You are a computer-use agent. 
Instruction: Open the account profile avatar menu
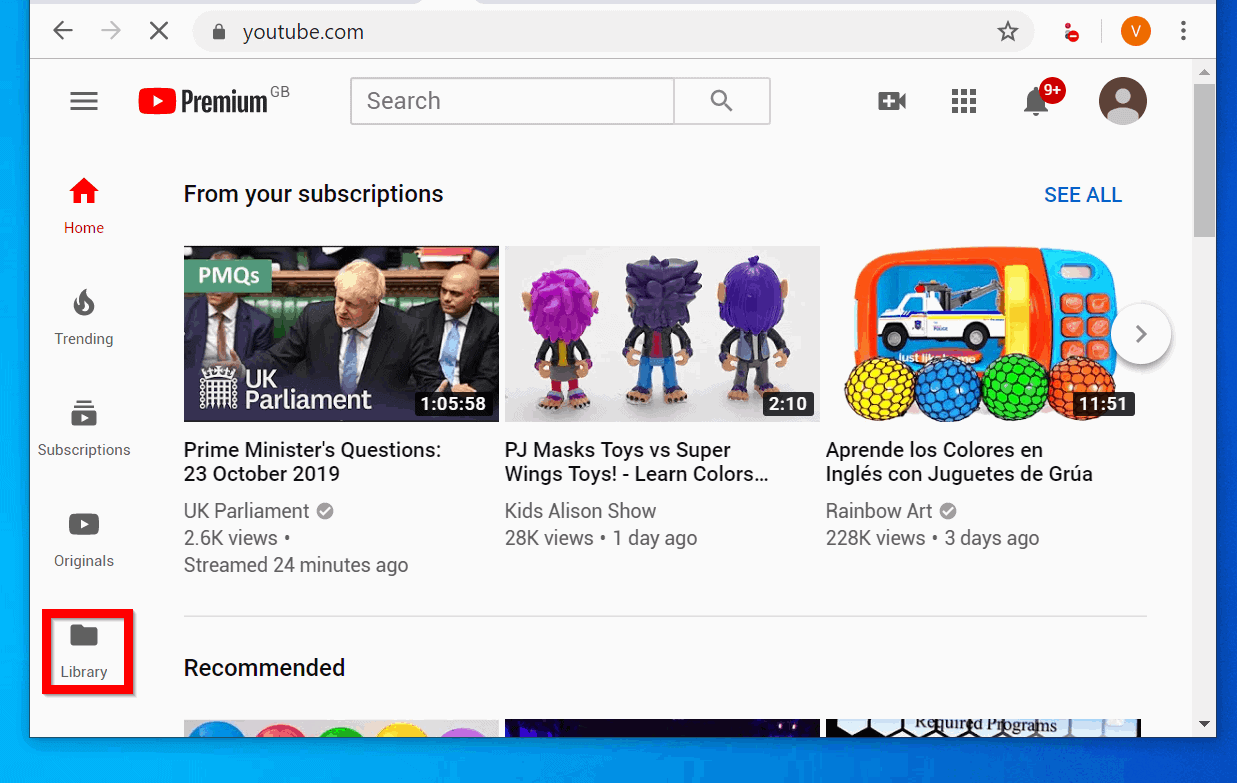pos(1122,100)
